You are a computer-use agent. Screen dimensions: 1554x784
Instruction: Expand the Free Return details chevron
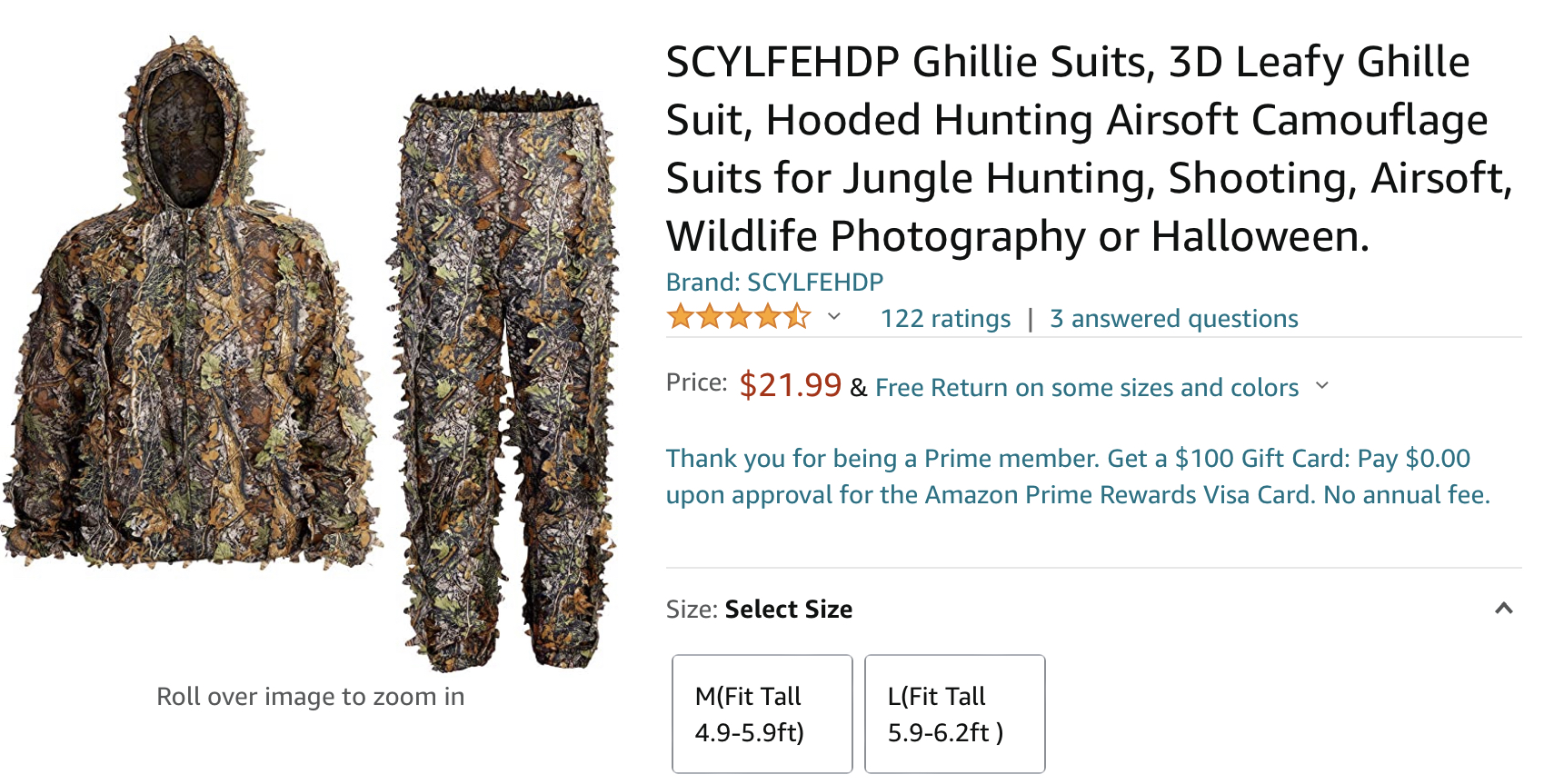pyautogui.click(x=1322, y=386)
